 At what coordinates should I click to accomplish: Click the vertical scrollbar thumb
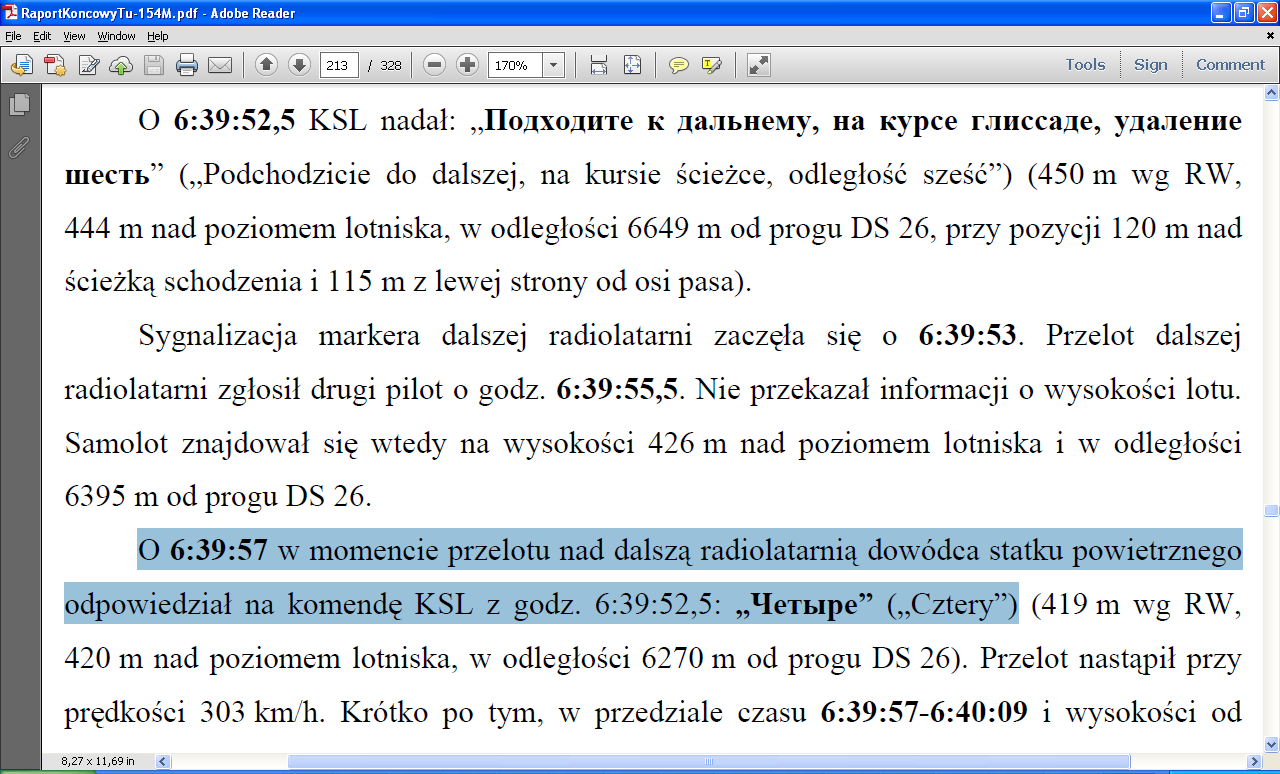tap(1271, 510)
